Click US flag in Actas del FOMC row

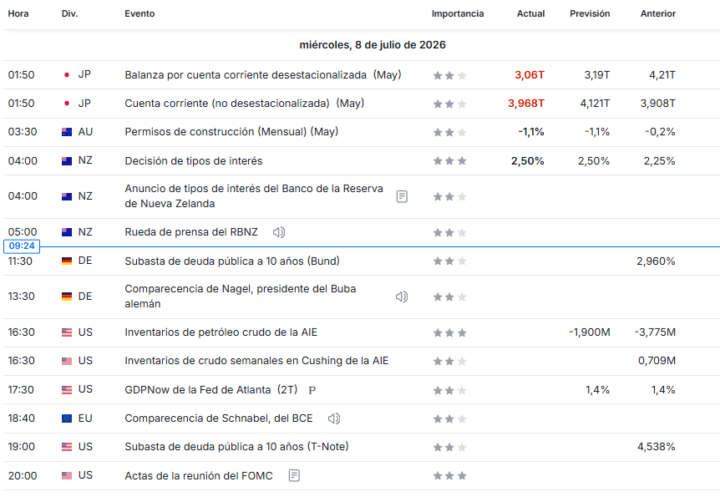[x=67, y=475]
